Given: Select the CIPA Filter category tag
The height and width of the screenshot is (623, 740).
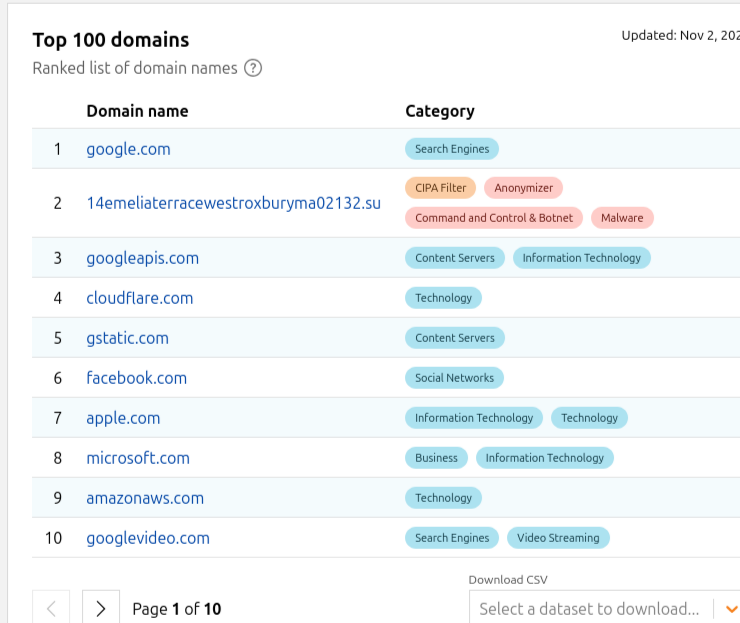Looking at the screenshot, I should (440, 188).
